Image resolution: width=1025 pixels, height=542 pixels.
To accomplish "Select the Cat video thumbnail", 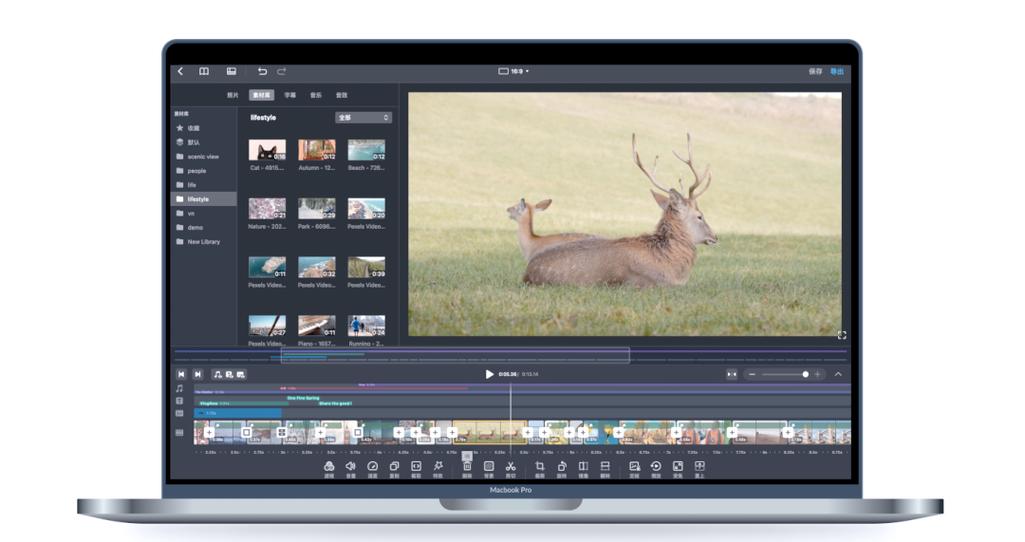I will [x=267, y=150].
